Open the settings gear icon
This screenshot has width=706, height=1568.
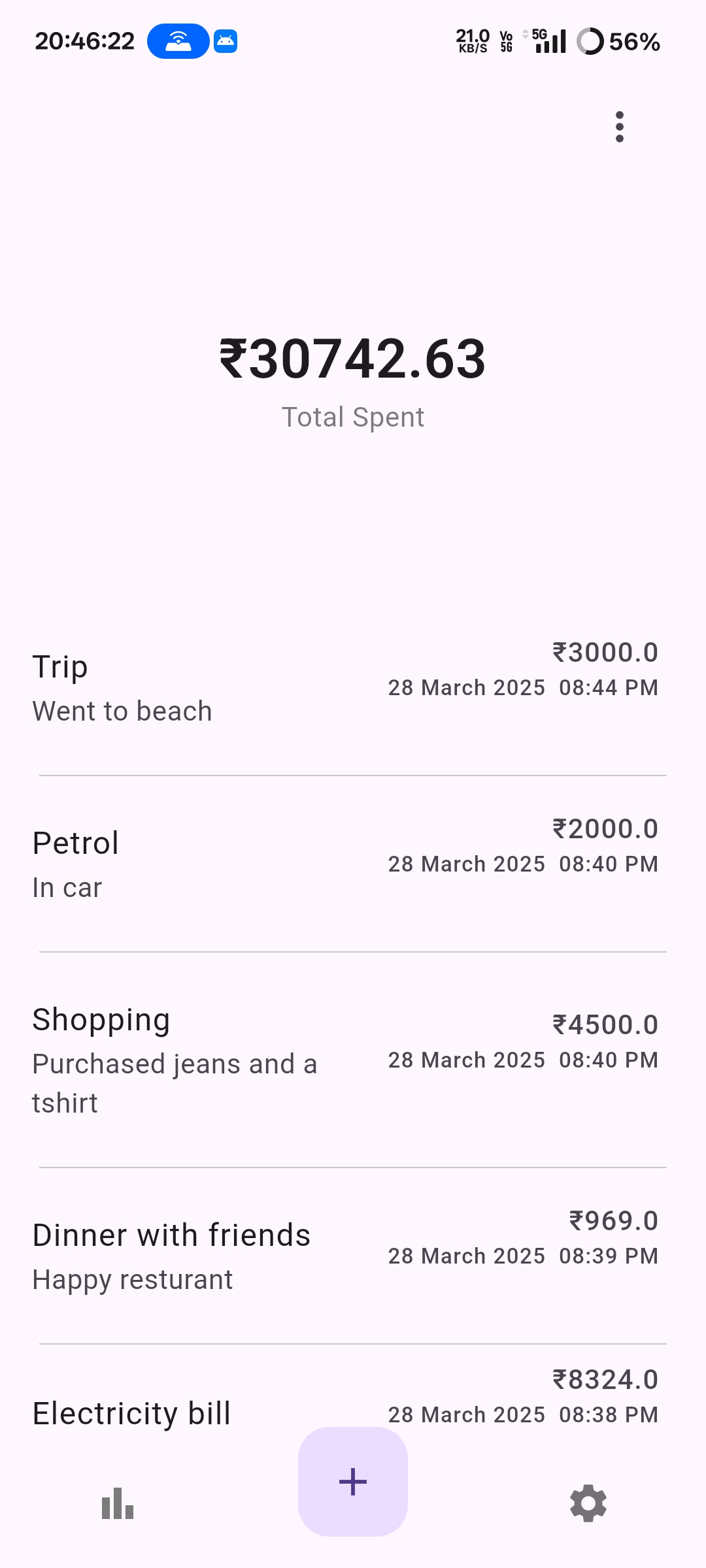click(588, 1503)
